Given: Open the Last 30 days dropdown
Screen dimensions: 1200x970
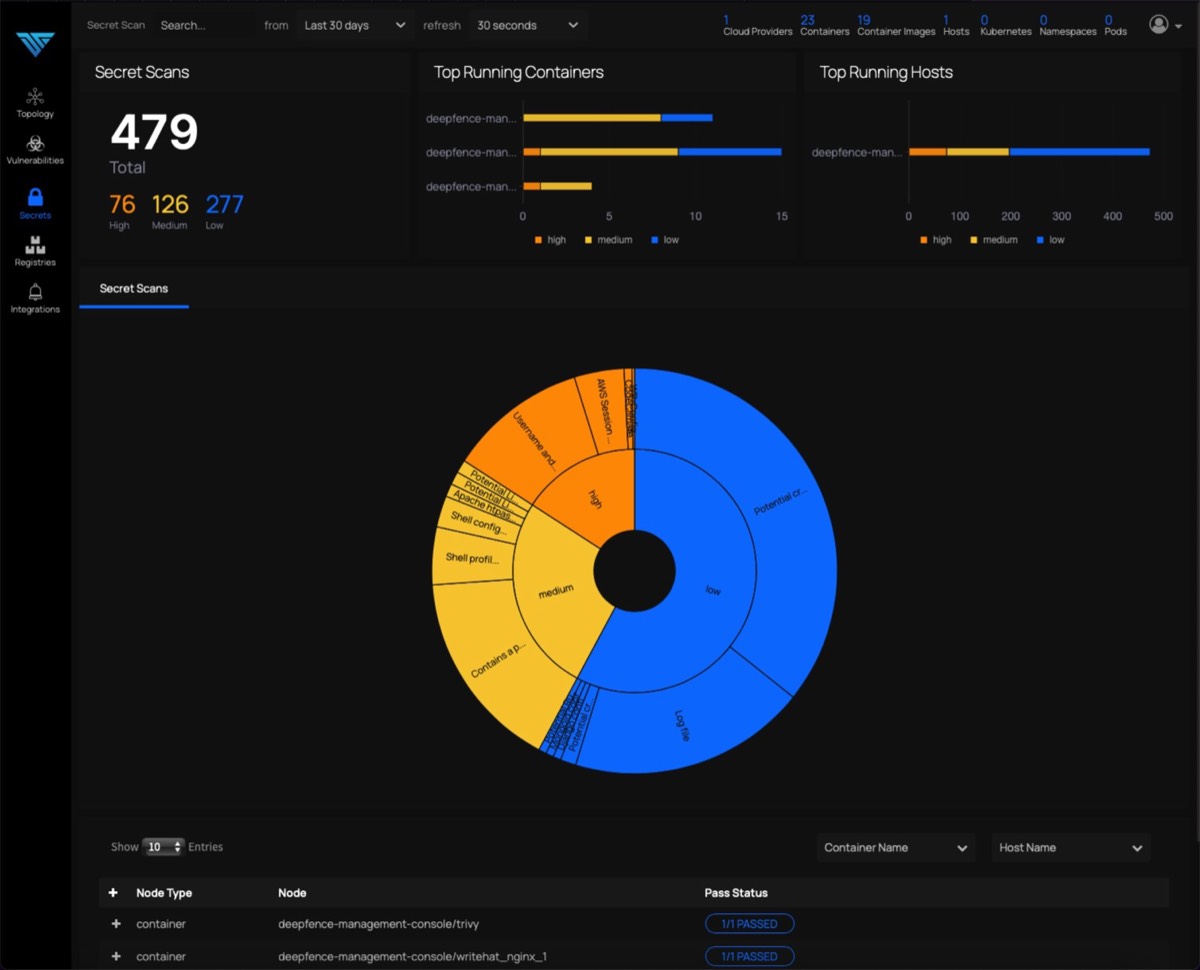Looking at the screenshot, I should tap(355, 25).
